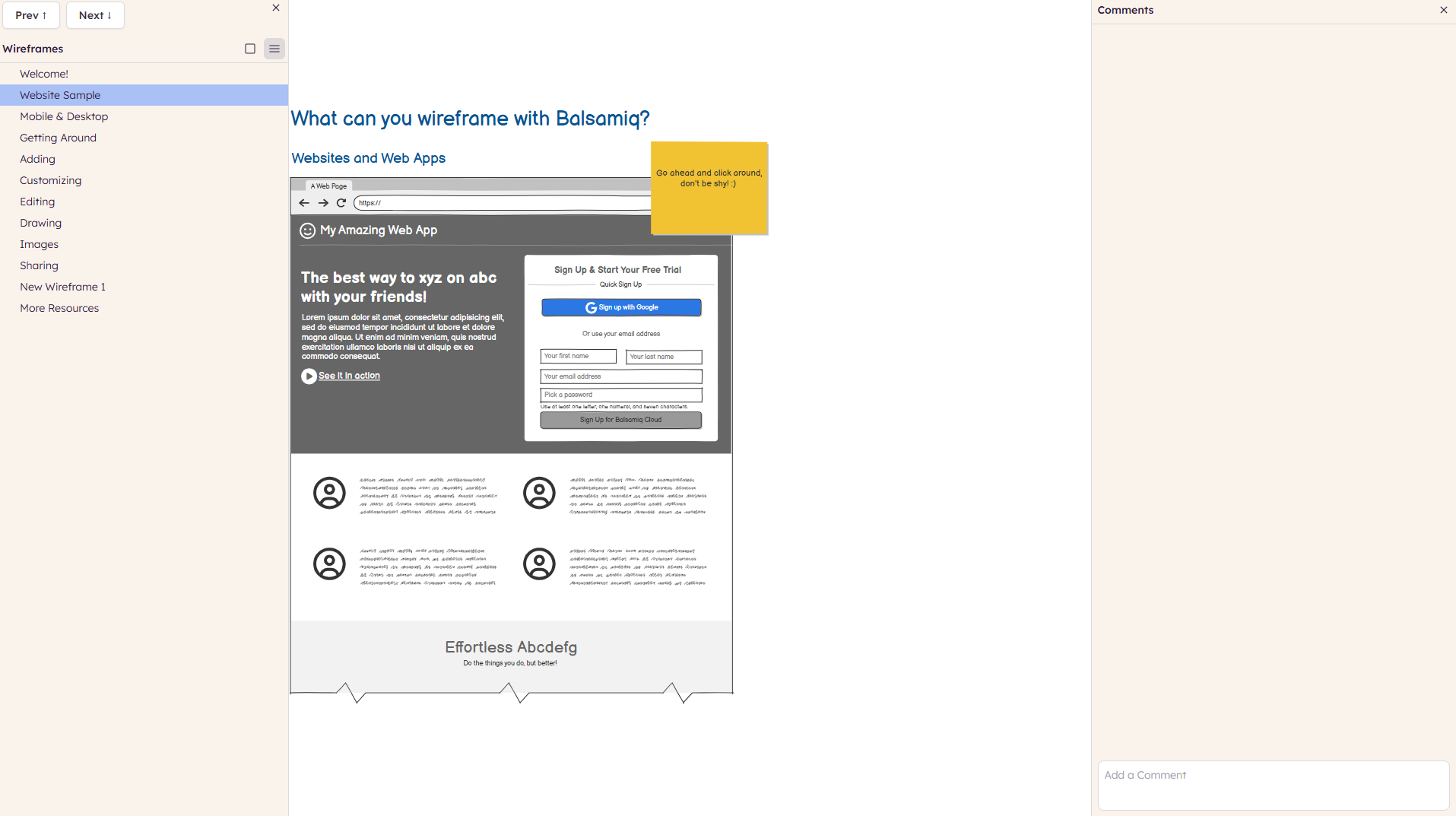Switch to list view icon in Wireframes
Screen dimensions: 1456x816
pyautogui.click(x=274, y=49)
